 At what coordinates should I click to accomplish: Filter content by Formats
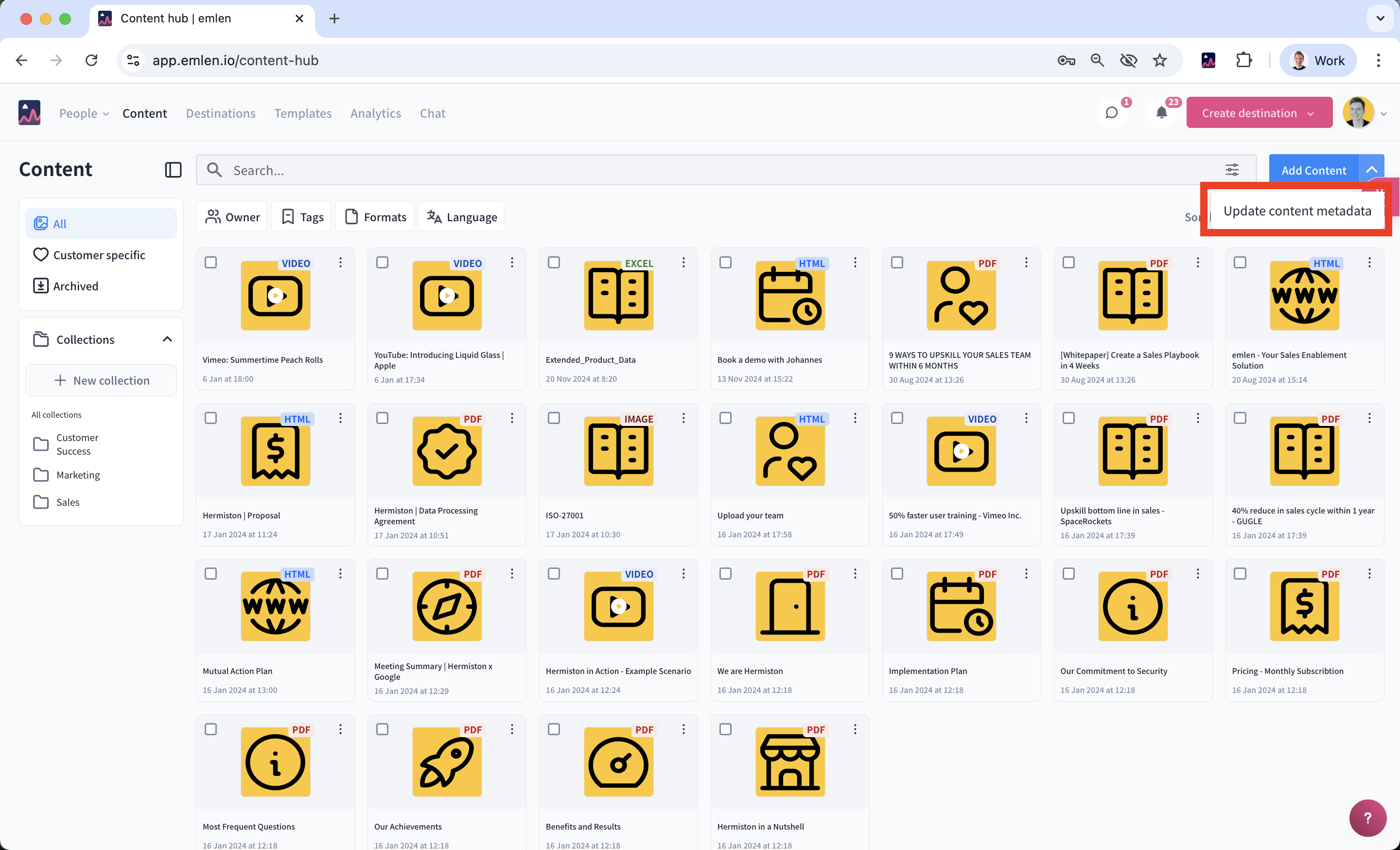376,217
